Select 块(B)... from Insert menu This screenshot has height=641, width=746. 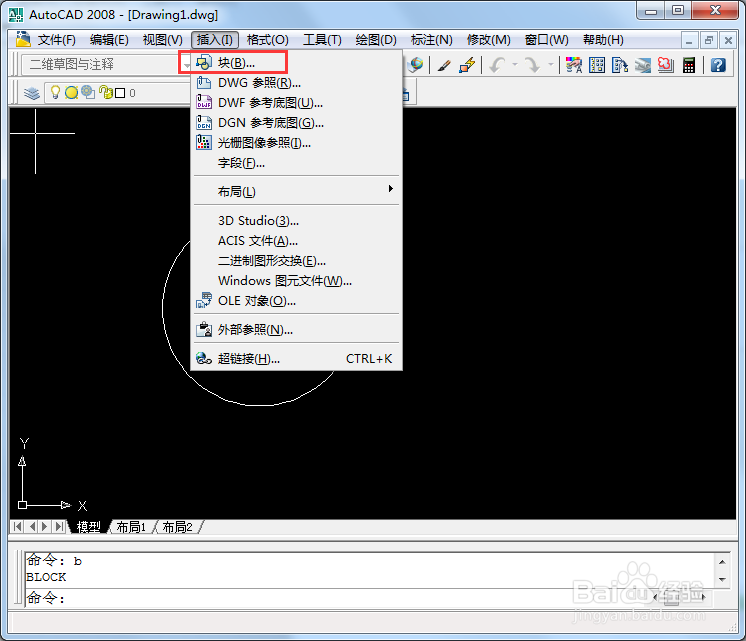296,63
